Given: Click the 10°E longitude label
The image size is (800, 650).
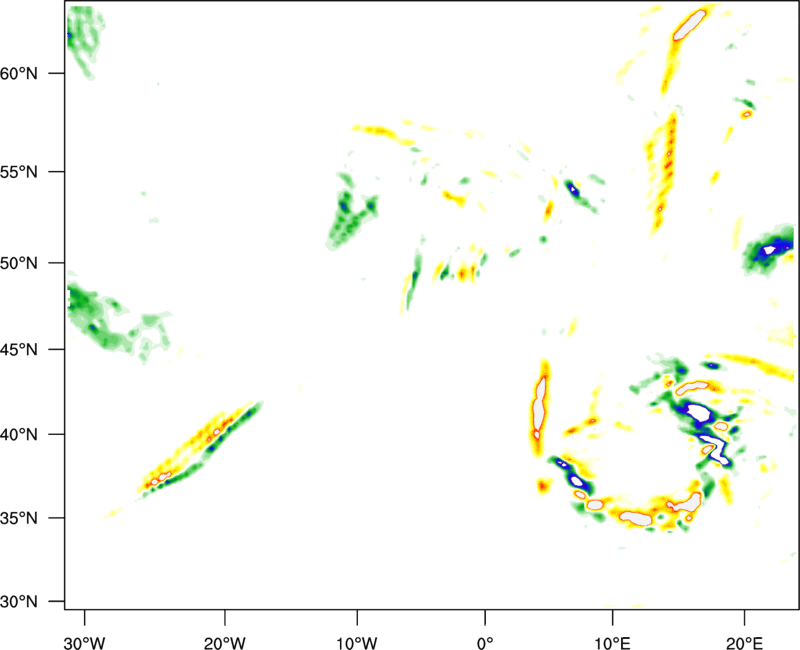Looking at the screenshot, I should pos(612,643).
